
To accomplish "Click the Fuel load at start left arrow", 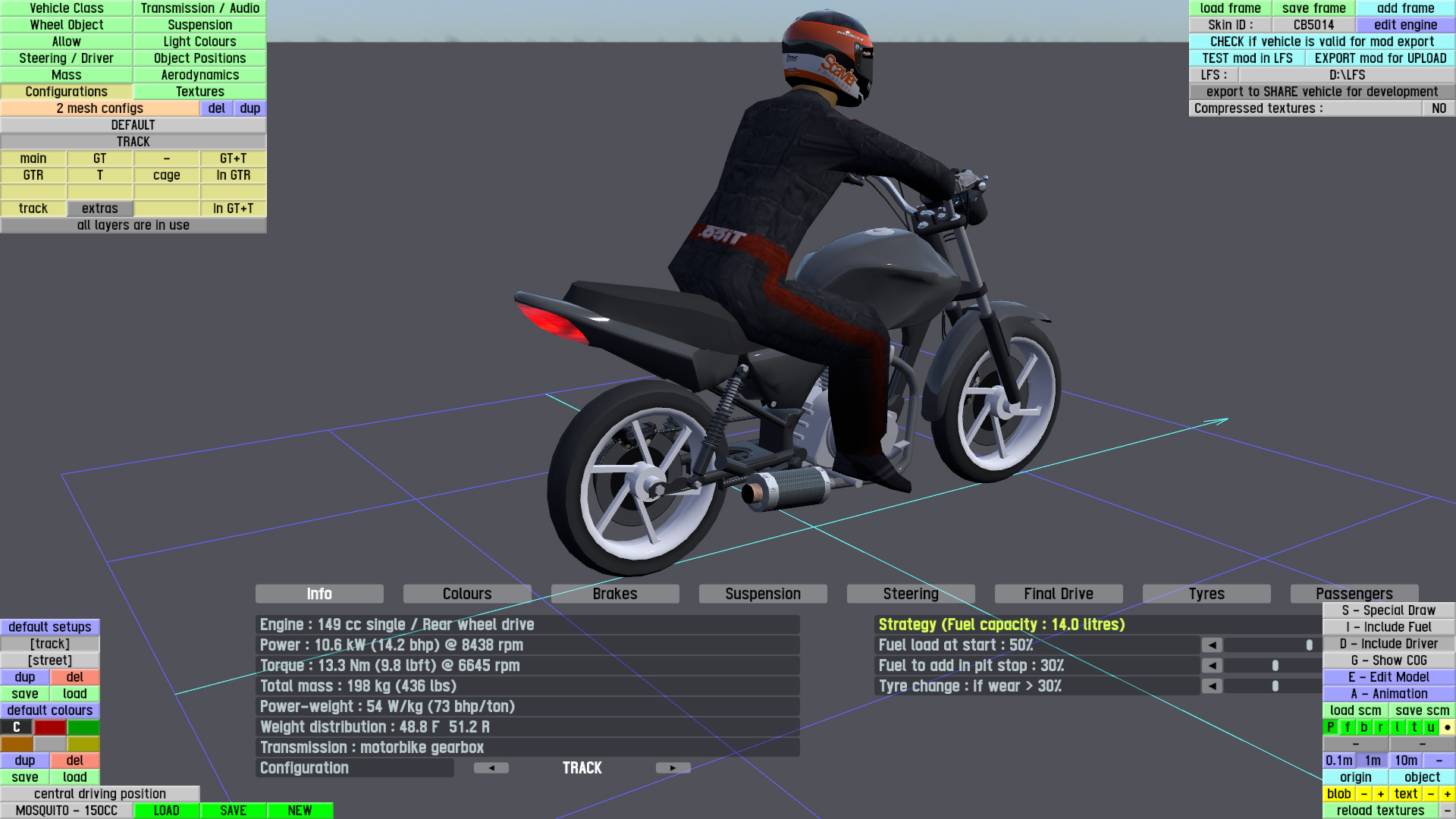I will pyautogui.click(x=1212, y=645).
